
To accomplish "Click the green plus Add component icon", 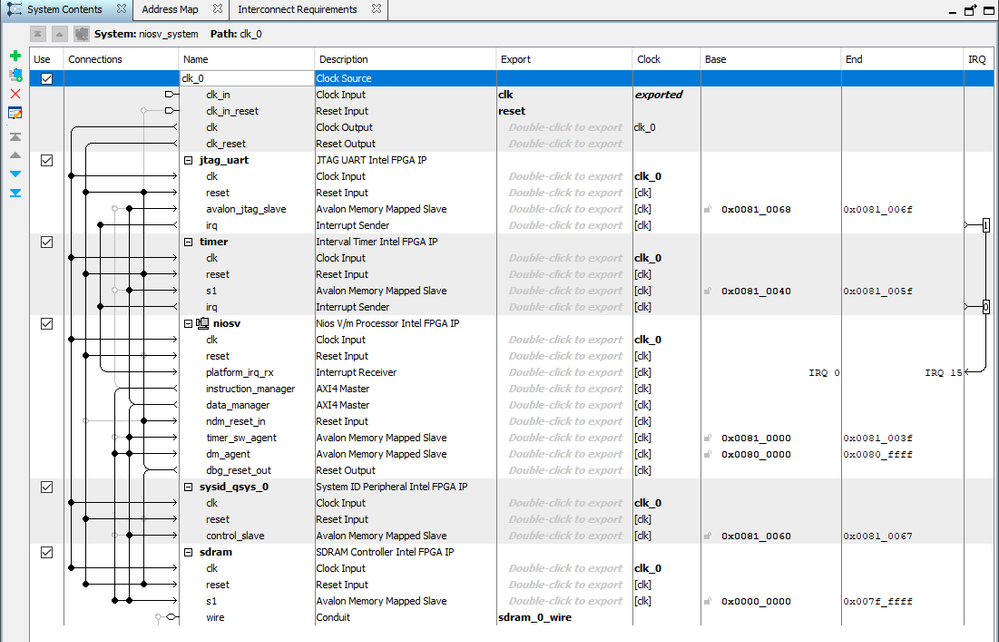I will point(15,57).
